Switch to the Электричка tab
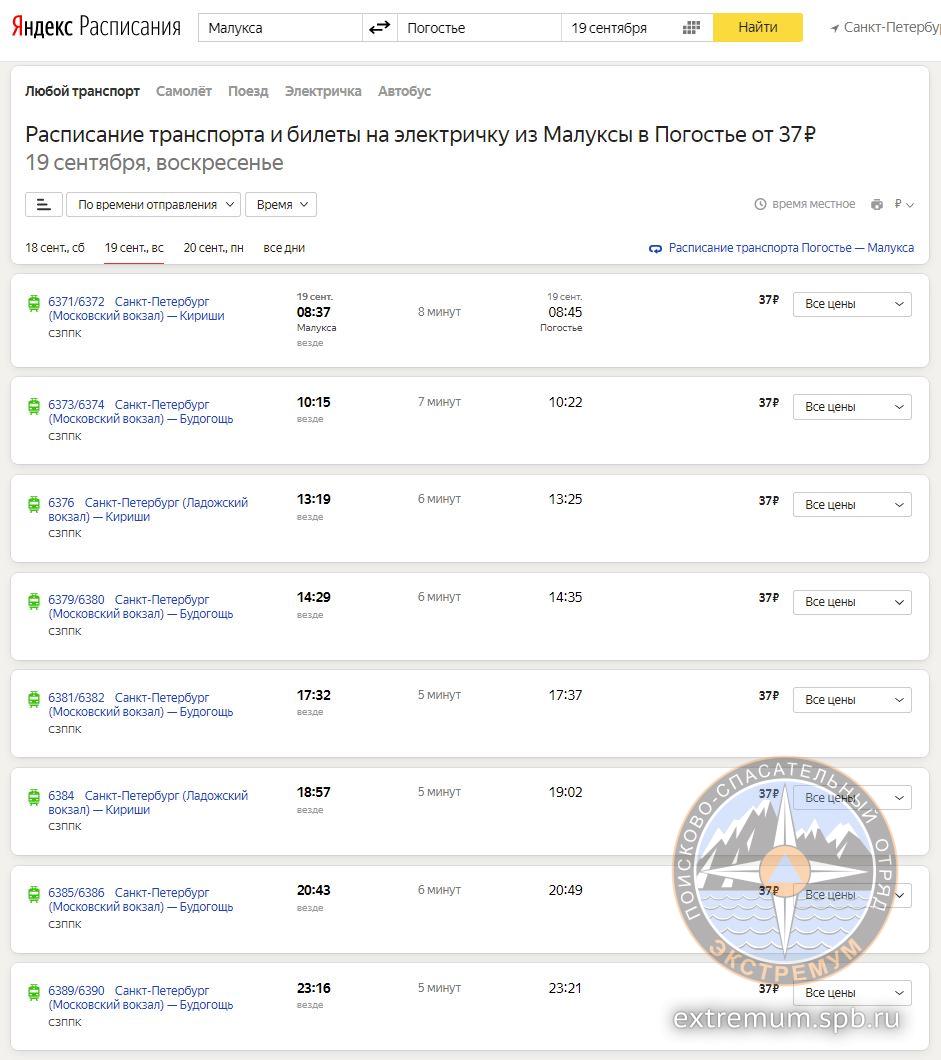 323,91
